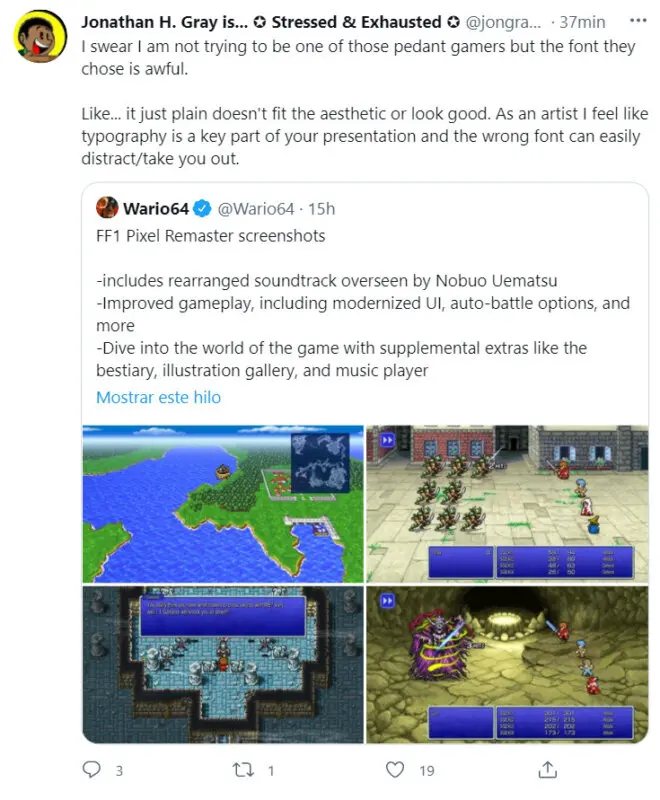This screenshot has height=800, width=660.
Task: Like the tweet with the heart icon
Action: 395,769
